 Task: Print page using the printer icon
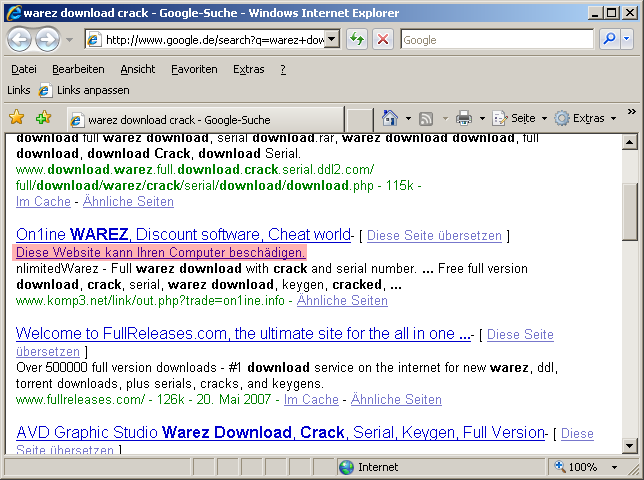click(x=464, y=118)
